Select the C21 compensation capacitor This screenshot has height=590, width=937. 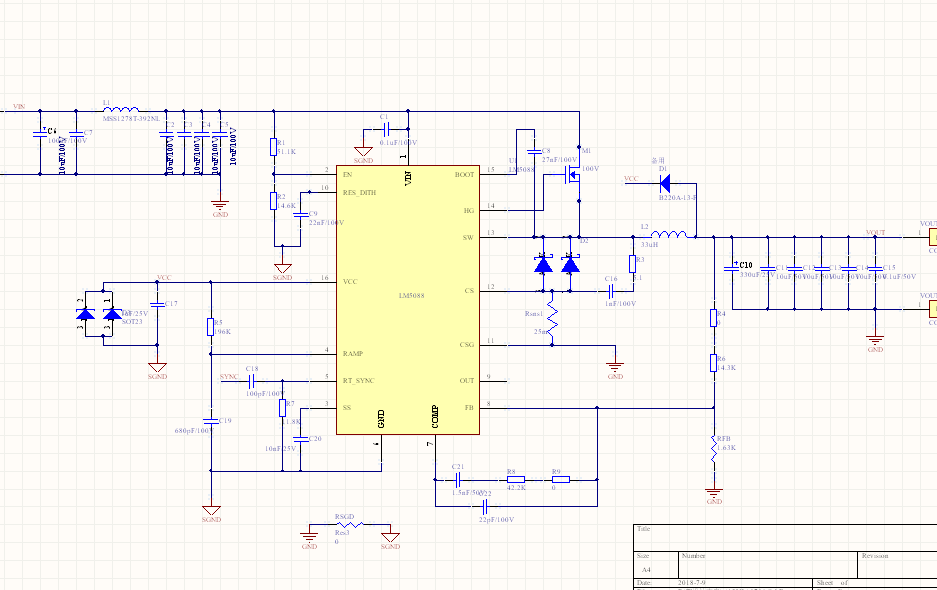point(458,479)
